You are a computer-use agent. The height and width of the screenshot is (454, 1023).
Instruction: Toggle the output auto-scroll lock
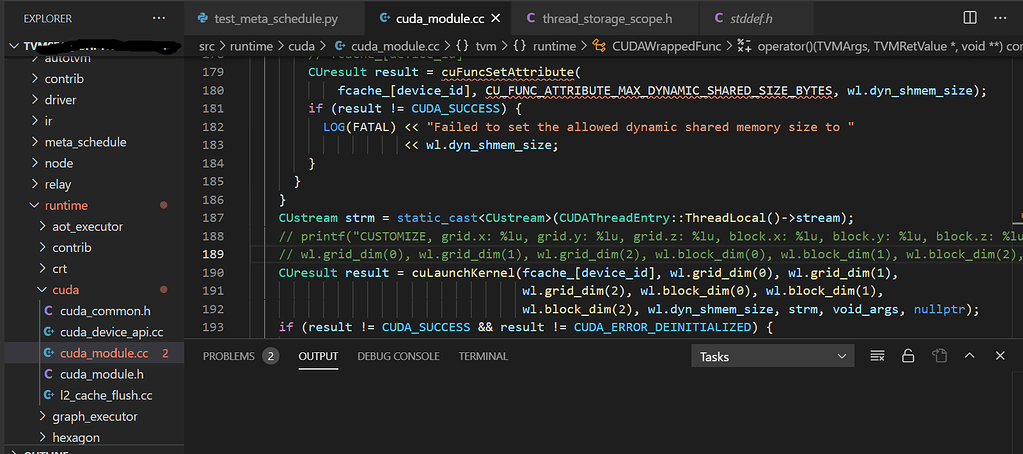(x=908, y=356)
